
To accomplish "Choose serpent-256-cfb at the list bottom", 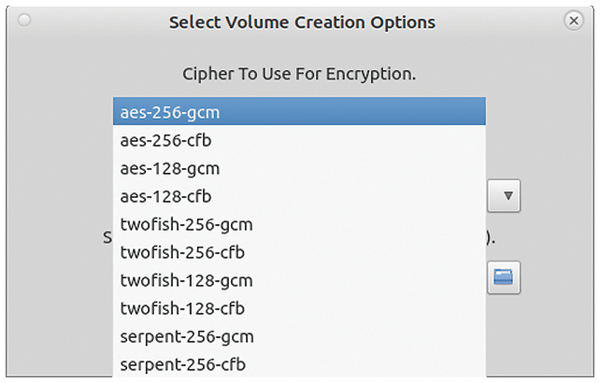I will 299,363.
